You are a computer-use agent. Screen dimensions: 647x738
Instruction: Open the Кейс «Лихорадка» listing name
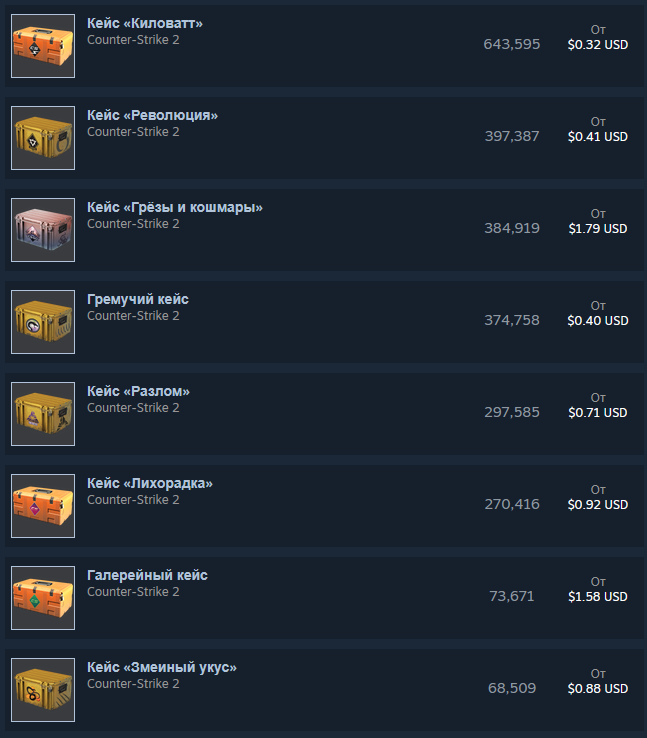click(x=150, y=483)
